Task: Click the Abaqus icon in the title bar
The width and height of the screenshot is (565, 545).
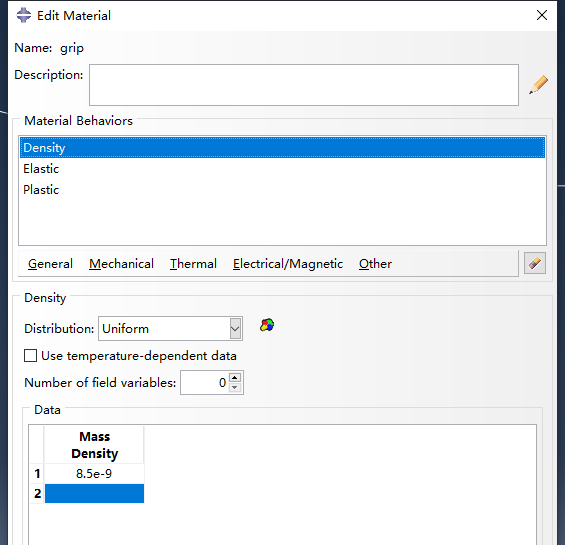Action: click(x=24, y=15)
